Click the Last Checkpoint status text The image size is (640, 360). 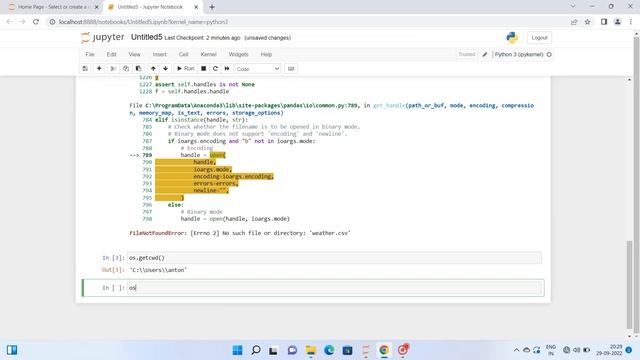(202, 38)
